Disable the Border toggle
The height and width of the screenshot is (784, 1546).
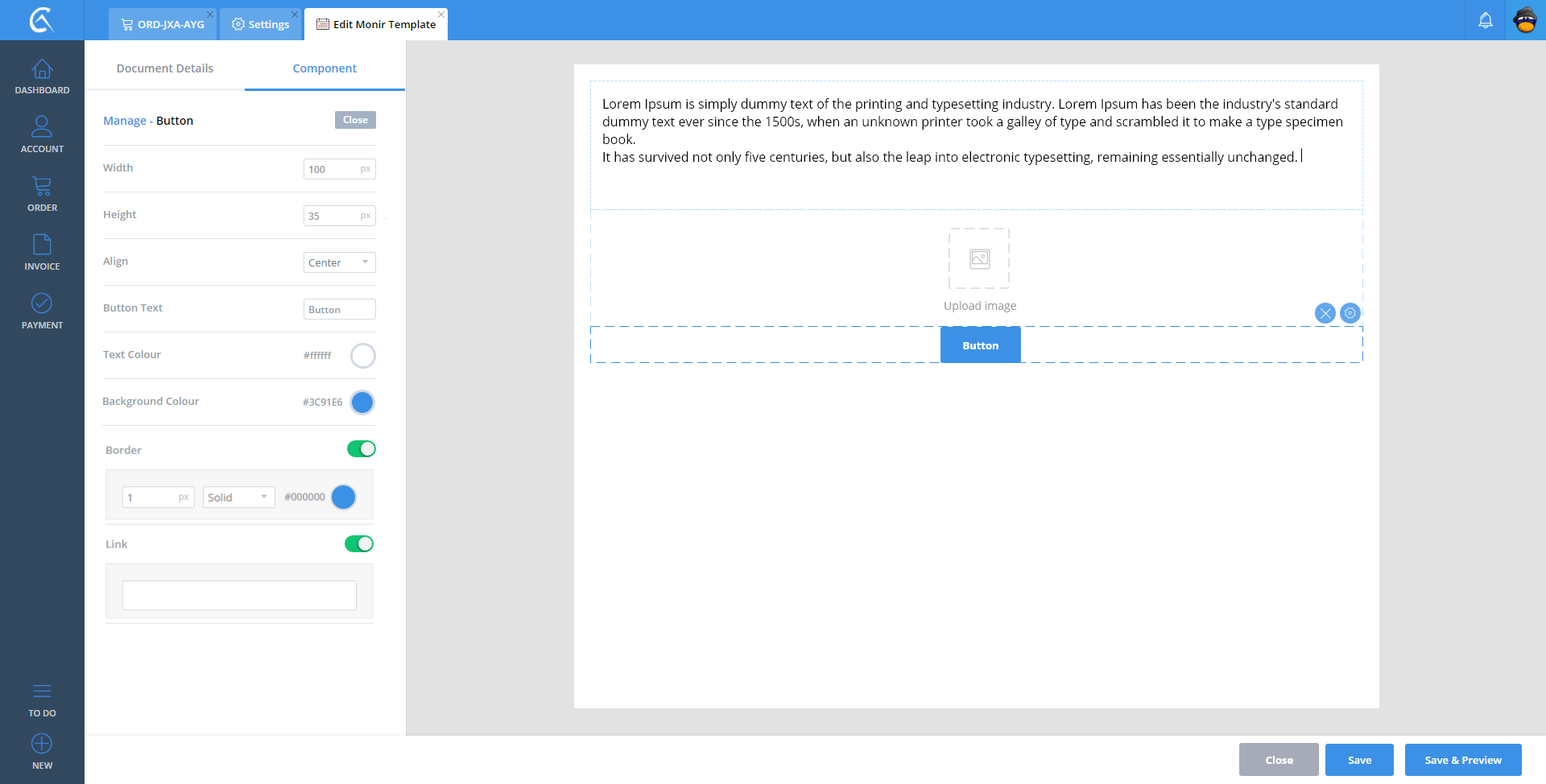tap(361, 449)
